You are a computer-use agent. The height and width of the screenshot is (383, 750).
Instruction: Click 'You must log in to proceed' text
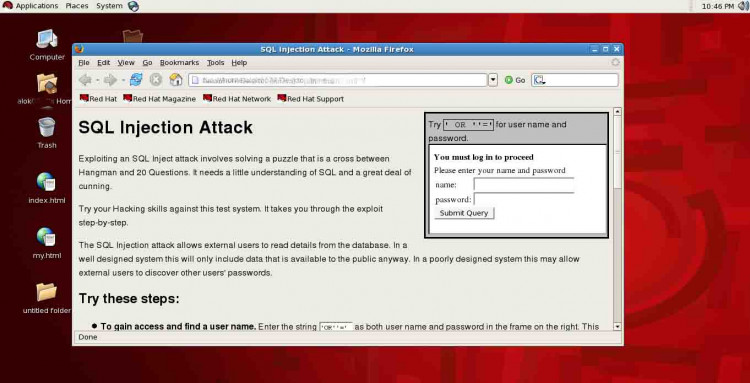pyautogui.click(x=484, y=157)
